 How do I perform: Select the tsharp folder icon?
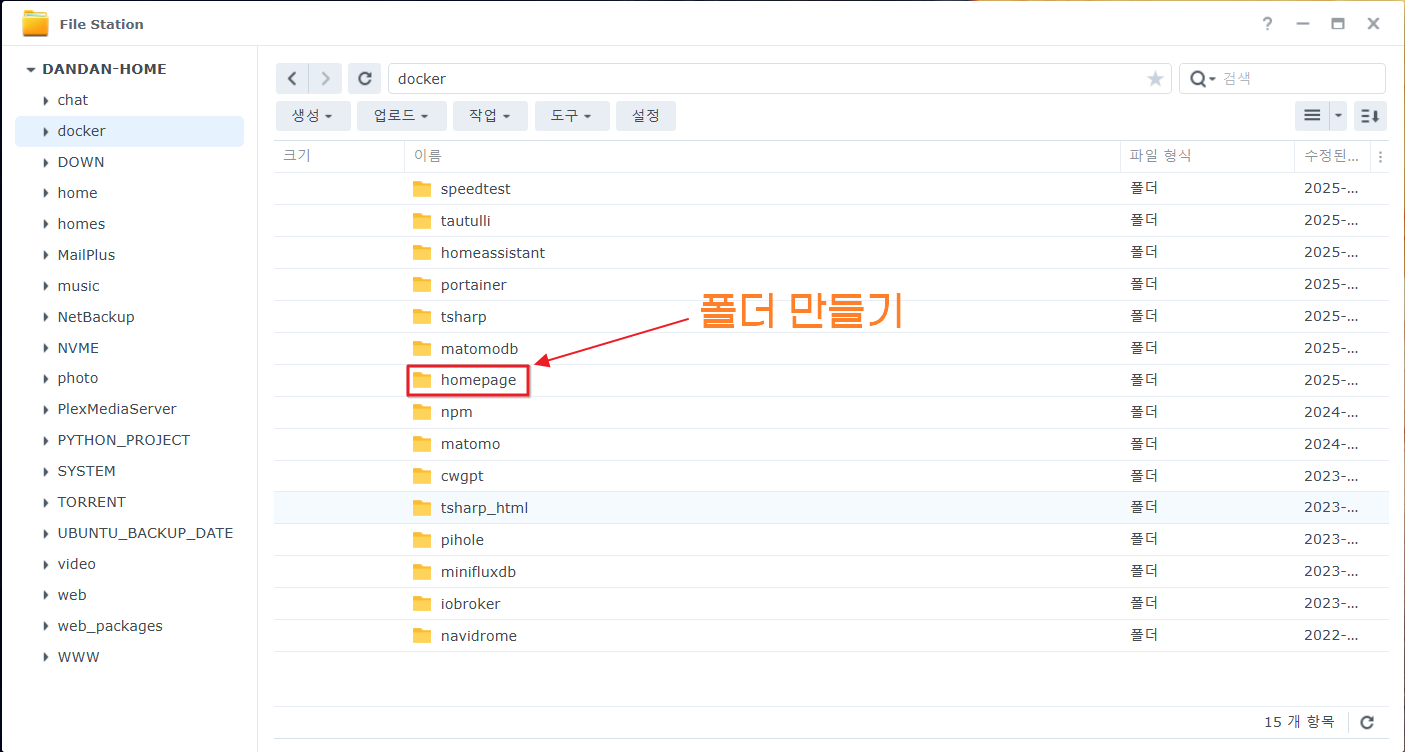click(422, 317)
